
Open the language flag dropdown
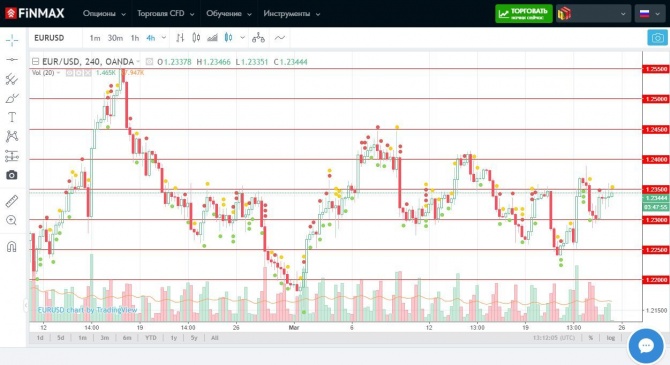pyautogui.click(x=650, y=14)
